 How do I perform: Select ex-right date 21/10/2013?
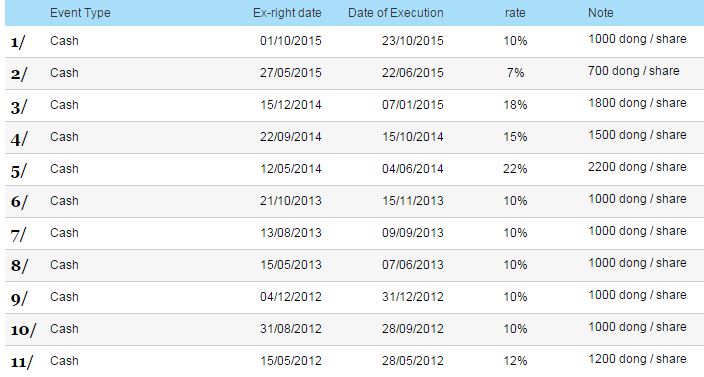point(290,201)
